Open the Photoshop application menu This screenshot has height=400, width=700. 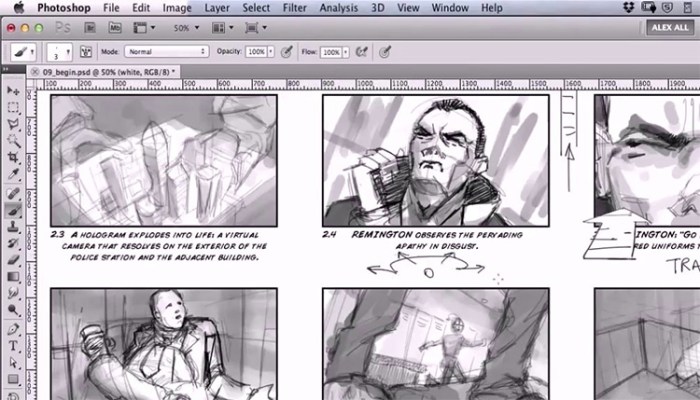[63, 8]
